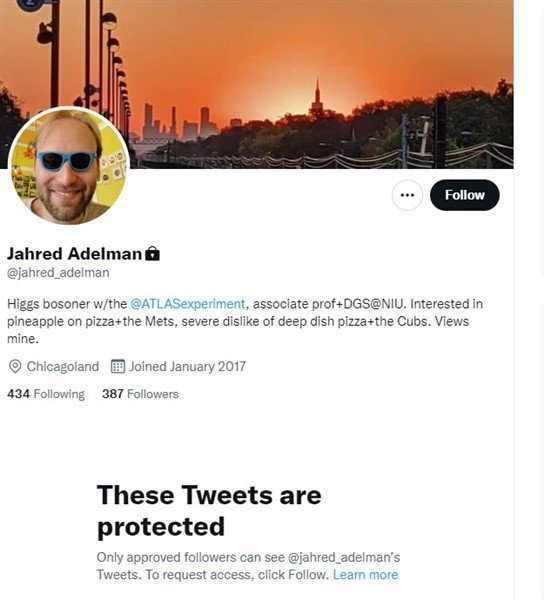Click the bio text mentioning the Mets
The image size is (544, 600).
click(245, 321)
